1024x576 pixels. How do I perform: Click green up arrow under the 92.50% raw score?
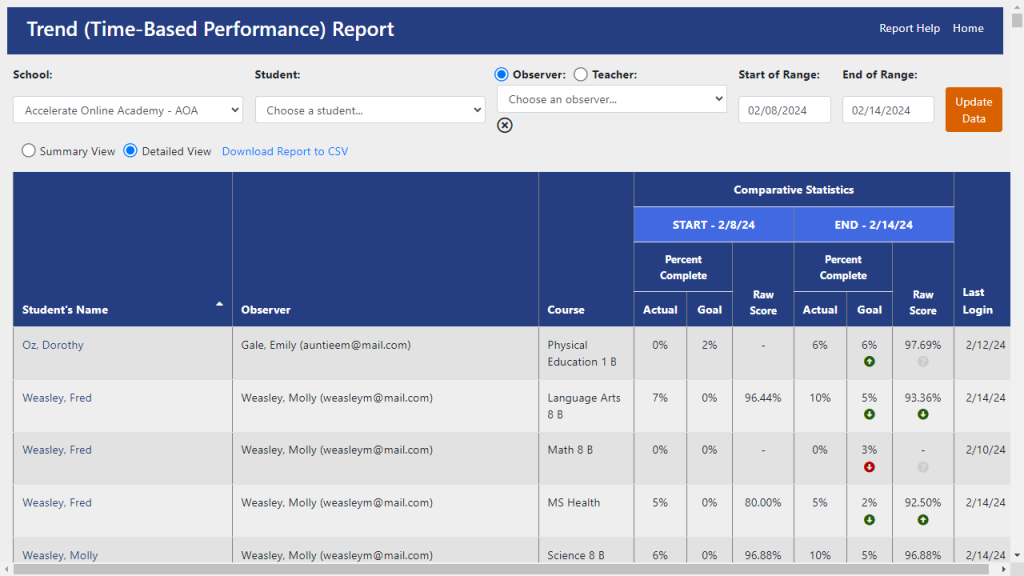coord(922,519)
